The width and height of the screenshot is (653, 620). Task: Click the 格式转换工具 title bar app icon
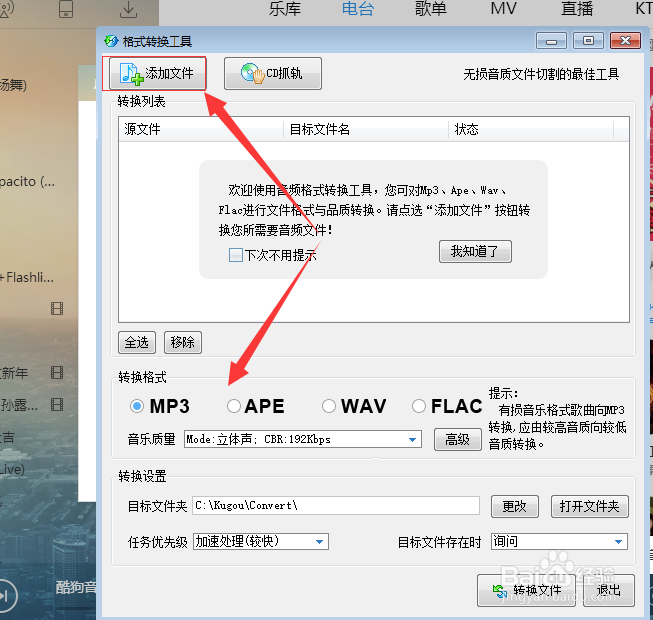(x=111, y=41)
